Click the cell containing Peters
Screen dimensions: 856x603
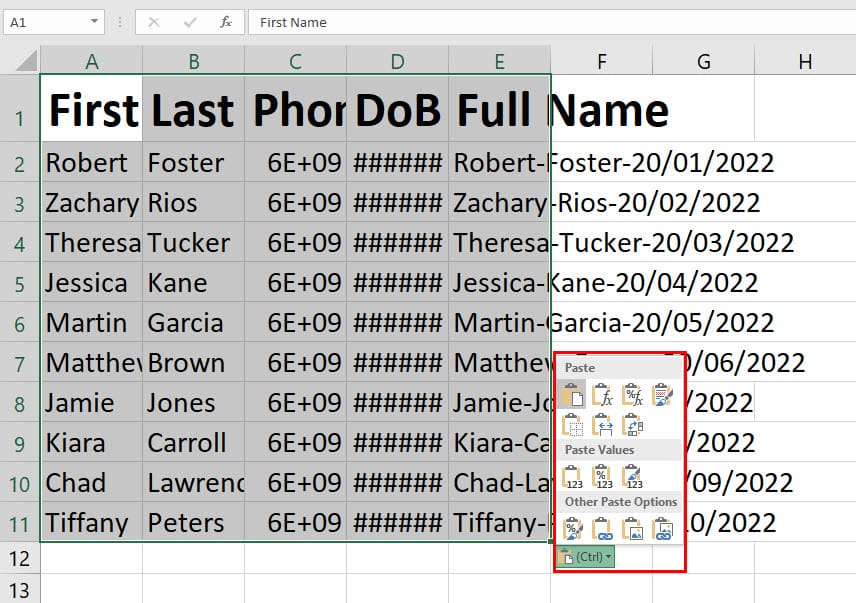pos(193,522)
